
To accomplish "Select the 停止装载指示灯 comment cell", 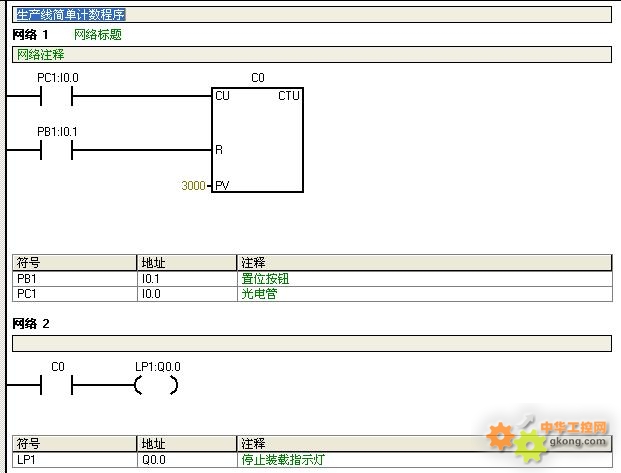I will 425,460.
